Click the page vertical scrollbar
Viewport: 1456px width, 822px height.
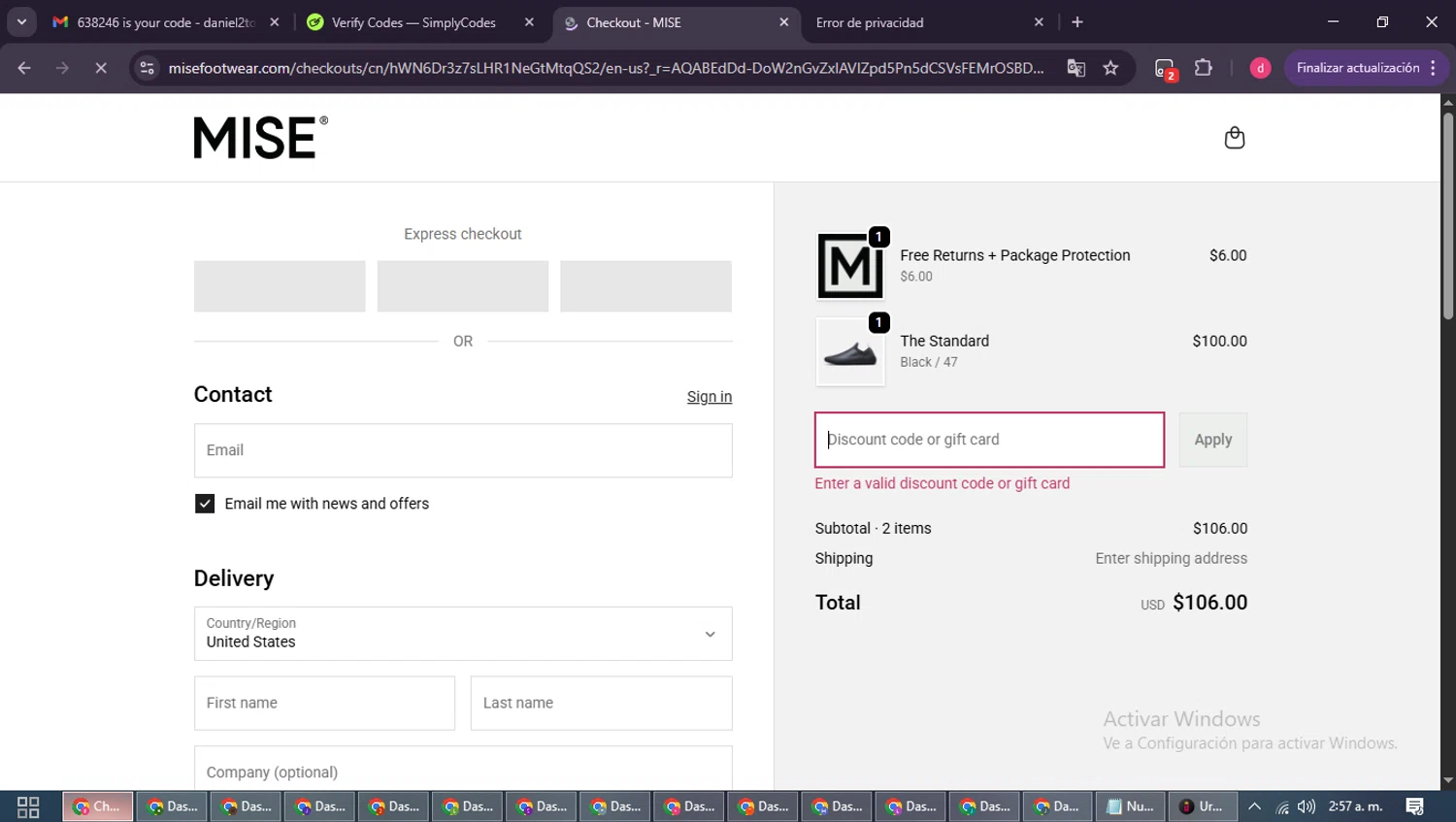coord(1448,215)
